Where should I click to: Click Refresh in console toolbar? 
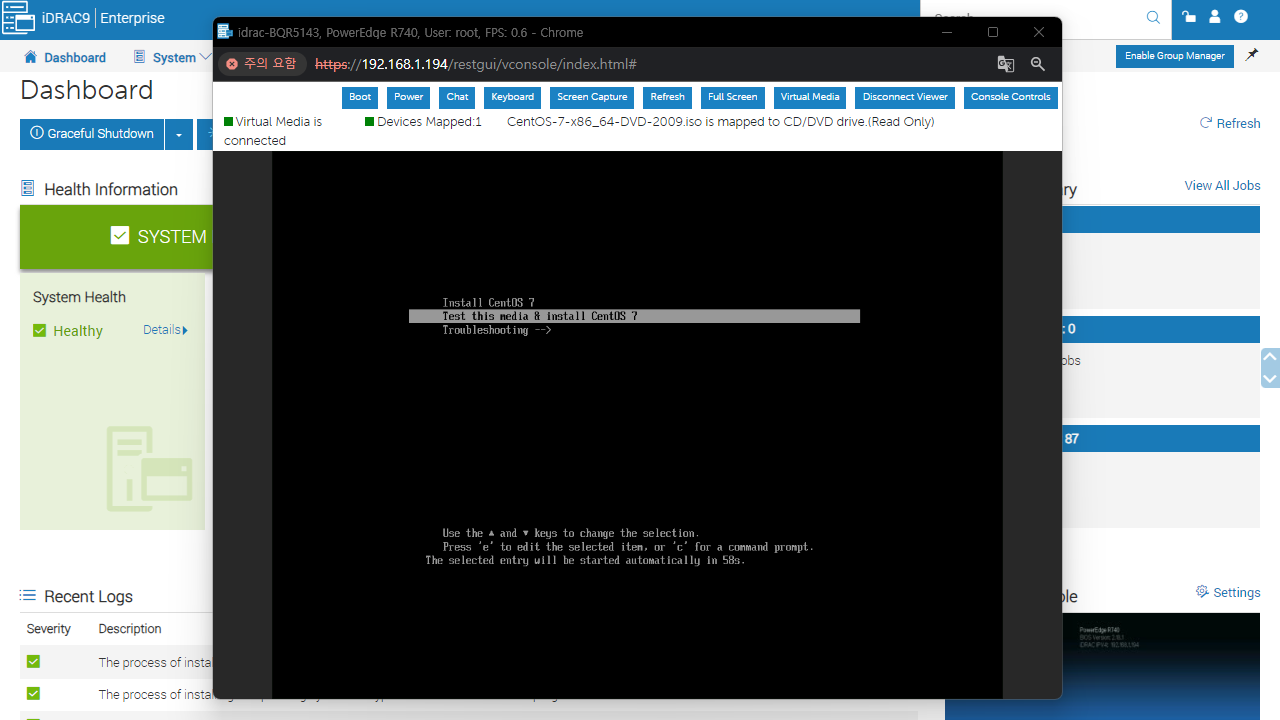[667, 97]
